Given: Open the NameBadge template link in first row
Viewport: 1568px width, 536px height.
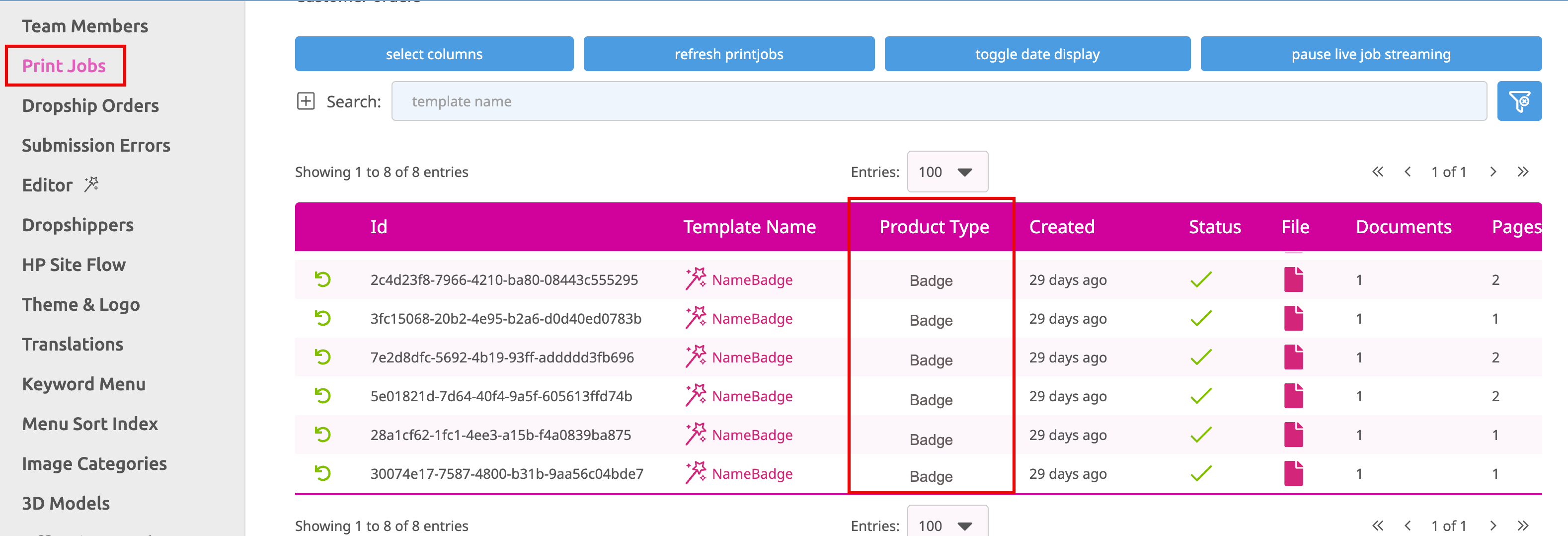Looking at the screenshot, I should 752,279.
